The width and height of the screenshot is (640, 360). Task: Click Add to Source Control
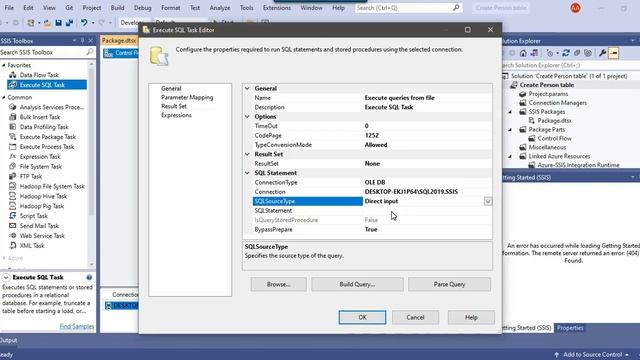(x=592, y=355)
